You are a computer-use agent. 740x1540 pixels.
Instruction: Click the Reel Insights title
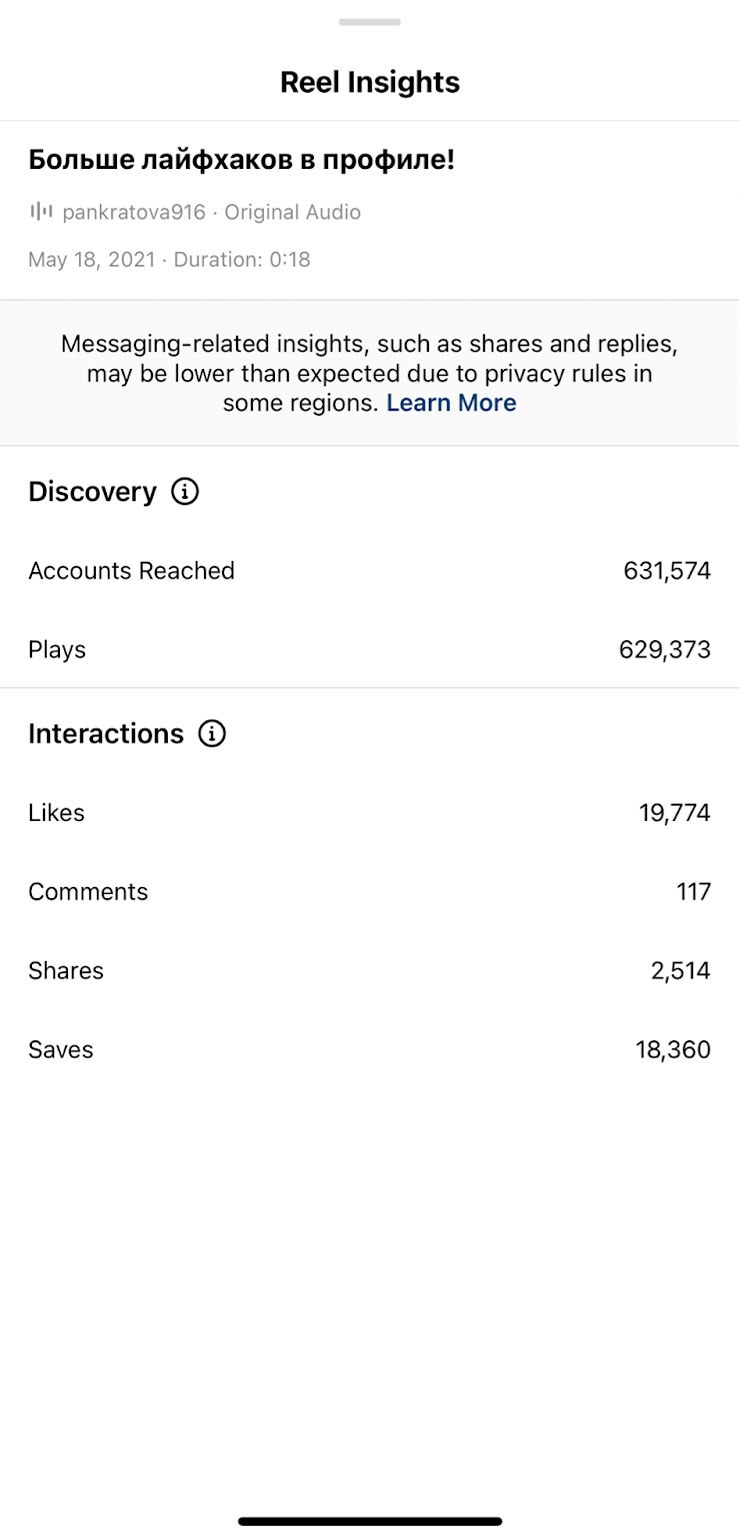tap(370, 82)
